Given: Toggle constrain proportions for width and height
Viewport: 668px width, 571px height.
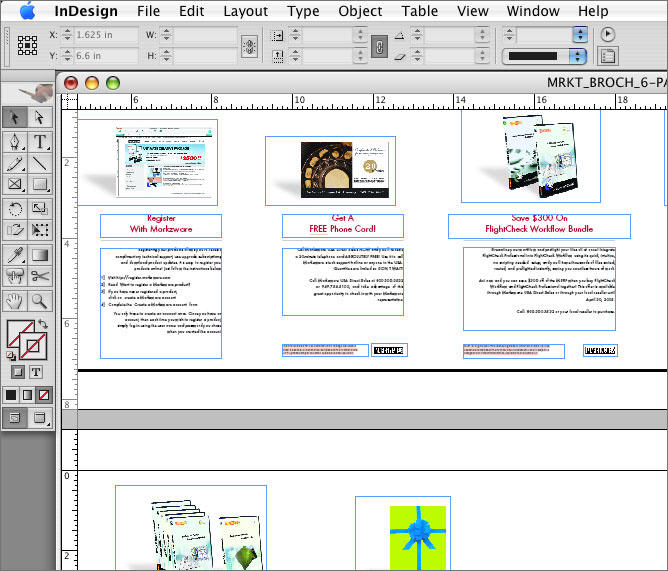Looking at the screenshot, I should click(250, 46).
